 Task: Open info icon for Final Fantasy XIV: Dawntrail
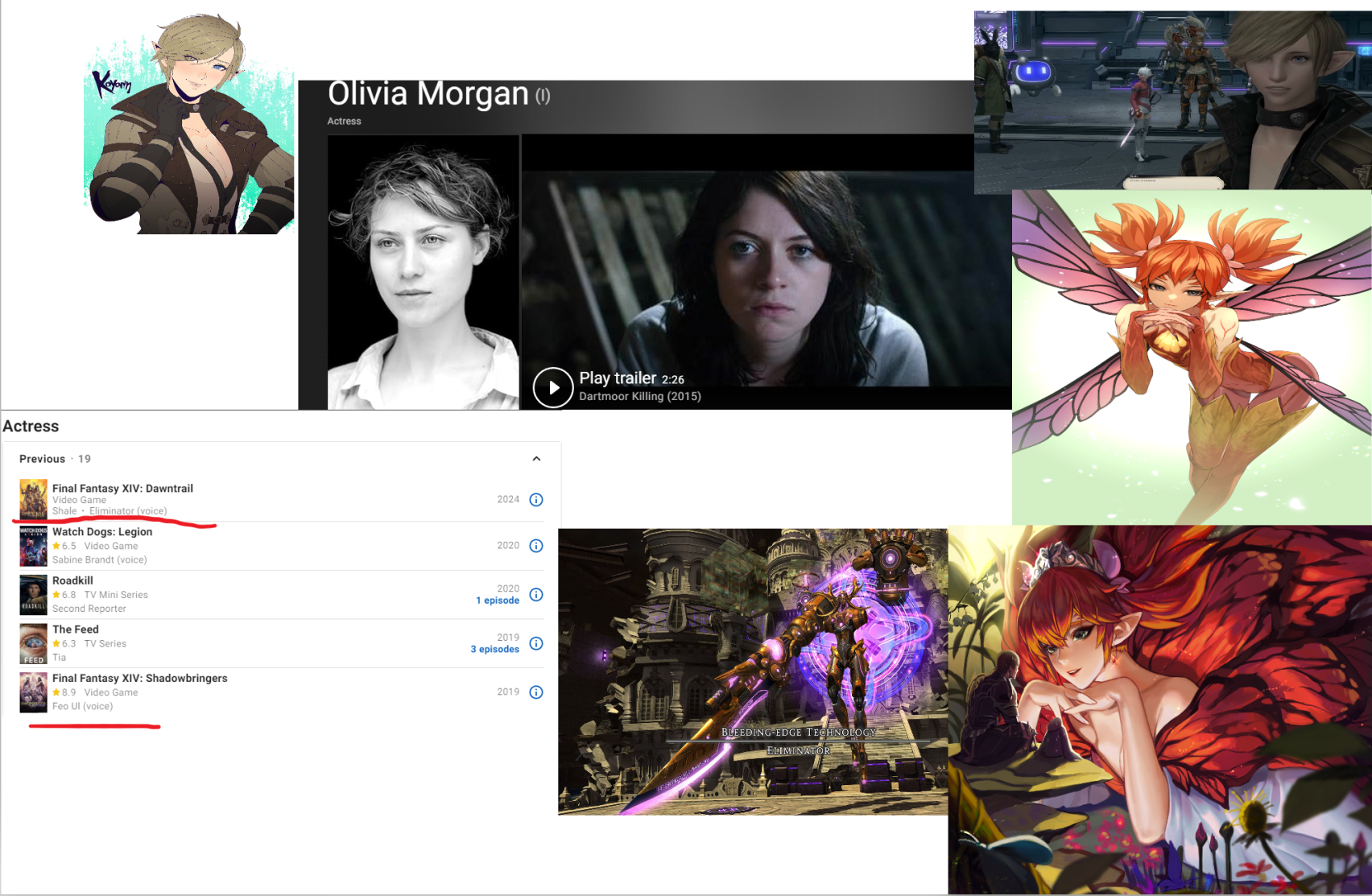[536, 500]
